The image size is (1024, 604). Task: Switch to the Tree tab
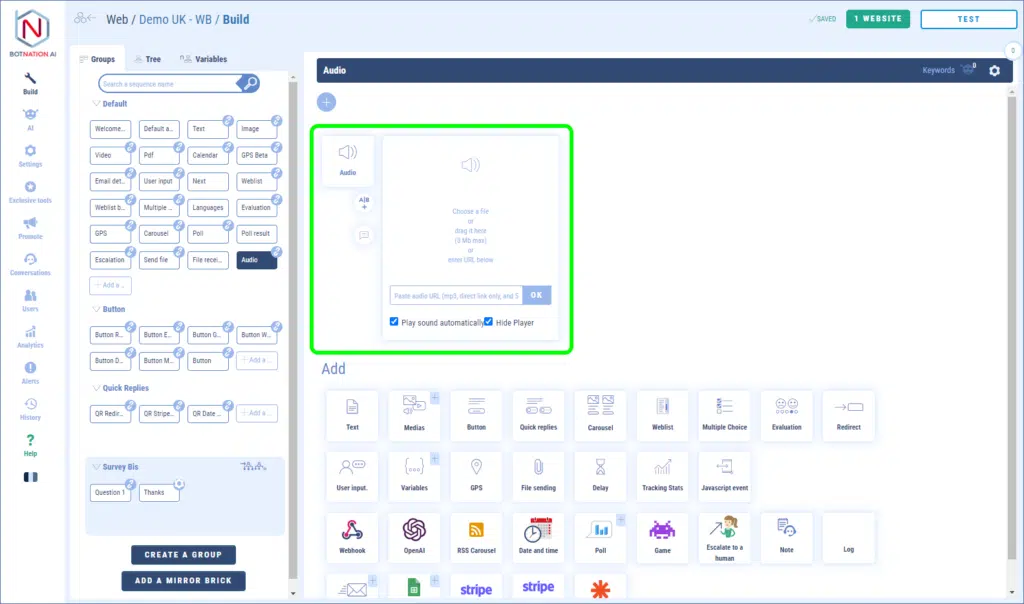tap(146, 59)
